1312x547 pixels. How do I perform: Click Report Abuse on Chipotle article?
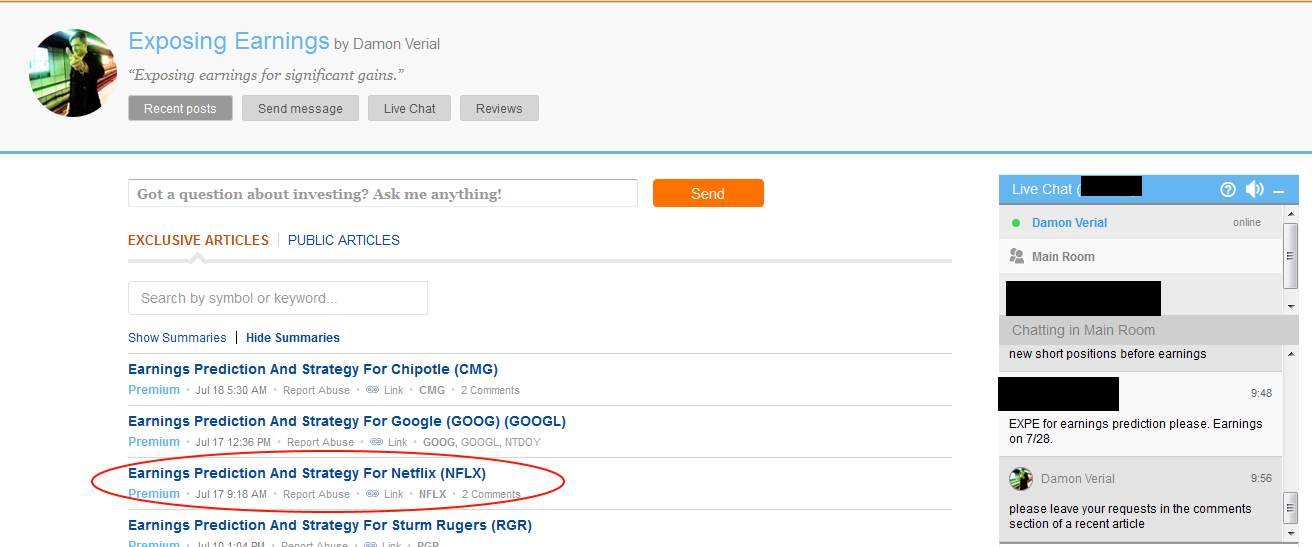316,390
